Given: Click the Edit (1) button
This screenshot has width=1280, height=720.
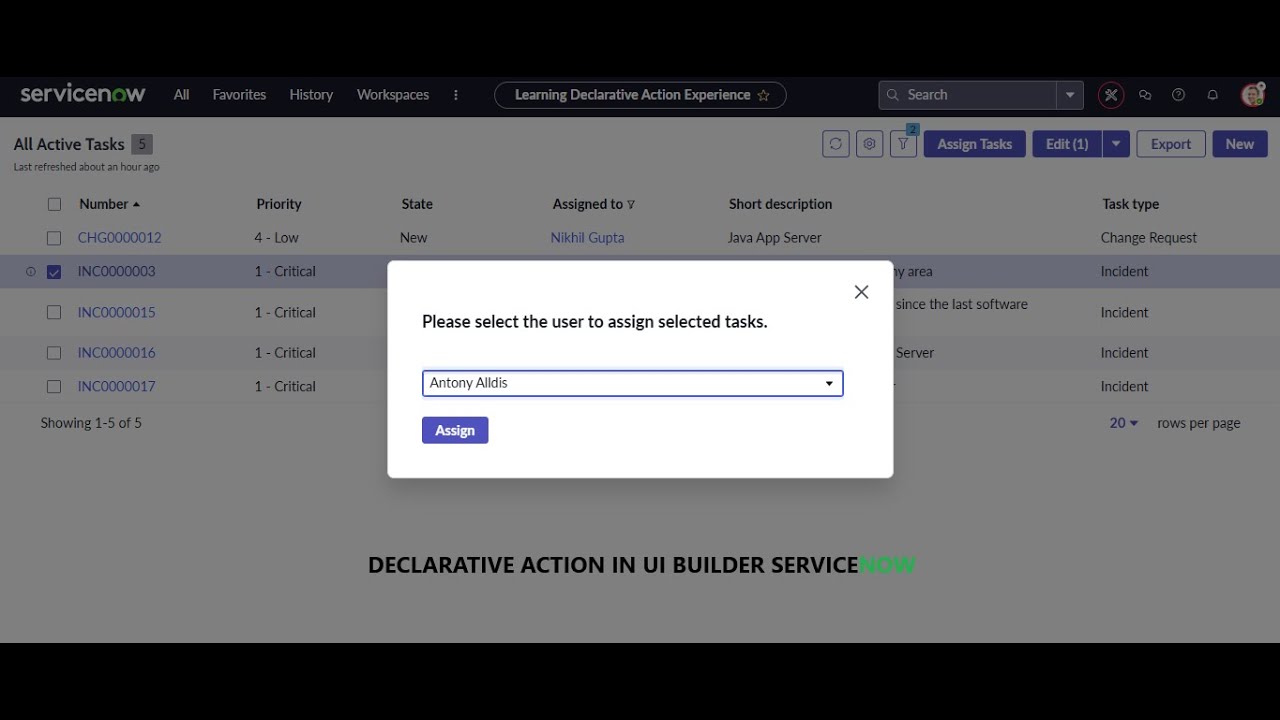Looking at the screenshot, I should click(1067, 144).
